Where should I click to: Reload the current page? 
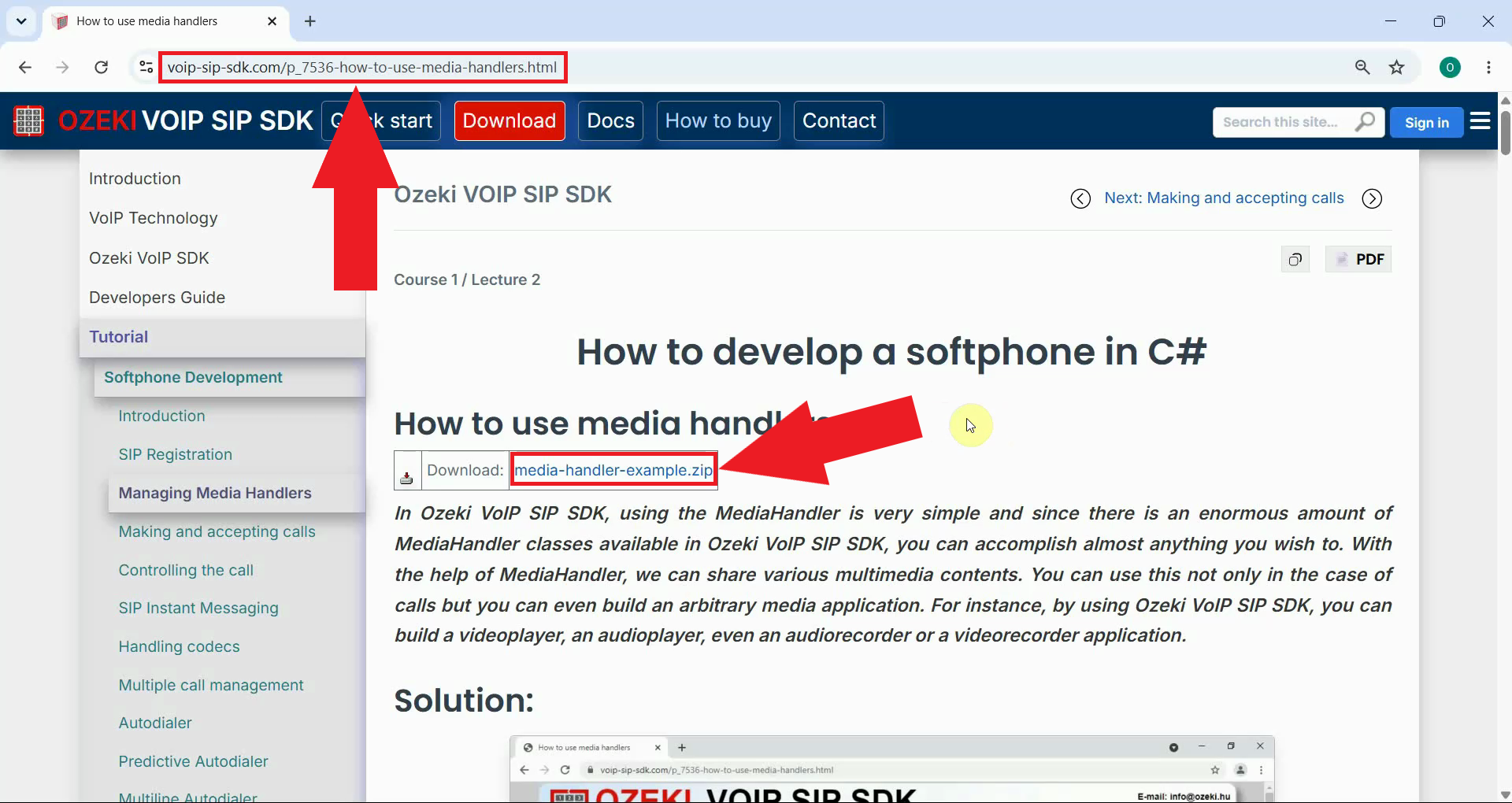tap(101, 67)
